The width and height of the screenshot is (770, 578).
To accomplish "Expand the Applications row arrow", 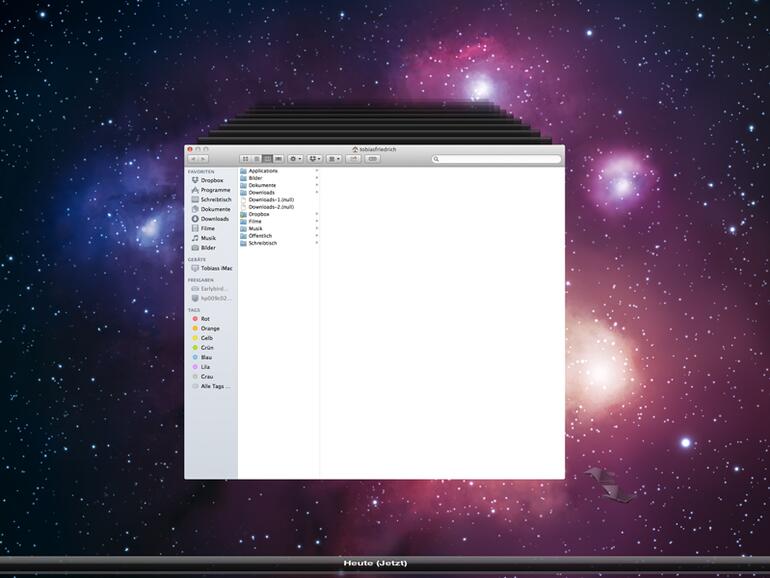I will [317, 171].
